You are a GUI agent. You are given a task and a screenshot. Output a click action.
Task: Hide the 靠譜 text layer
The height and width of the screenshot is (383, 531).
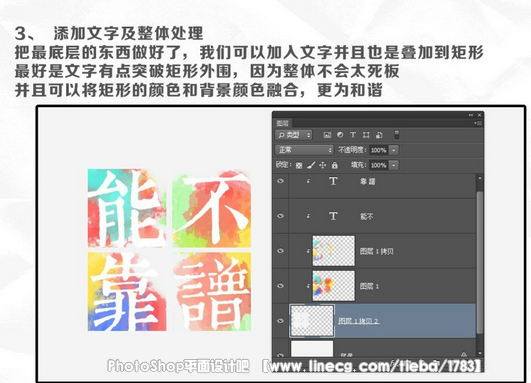(280, 181)
